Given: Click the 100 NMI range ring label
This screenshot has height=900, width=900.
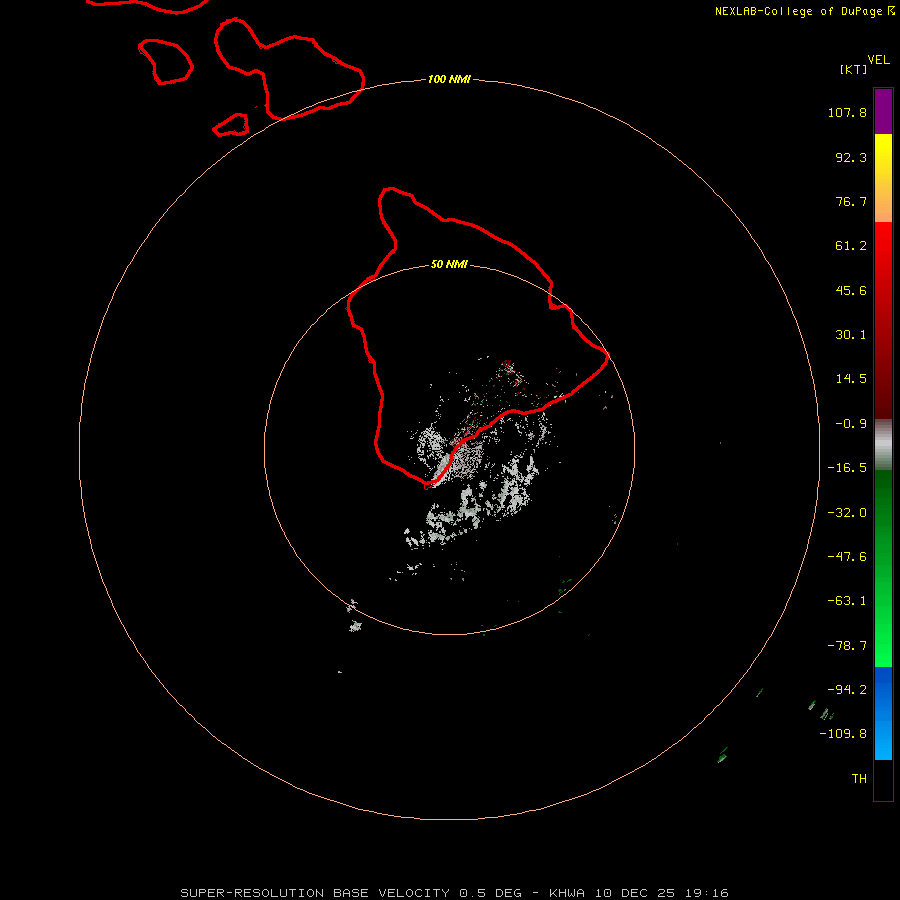Looking at the screenshot, I should point(449,79).
